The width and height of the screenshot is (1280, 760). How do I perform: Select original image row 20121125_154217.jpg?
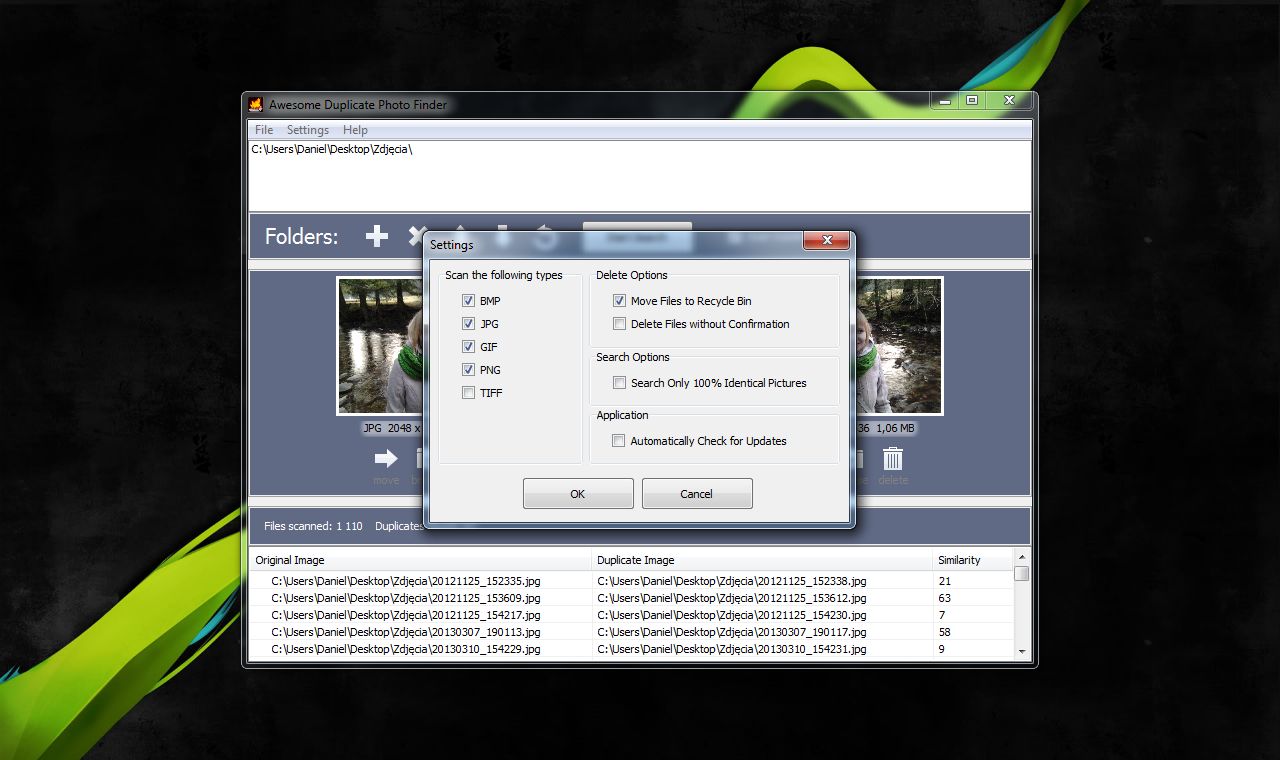pyautogui.click(x=406, y=615)
